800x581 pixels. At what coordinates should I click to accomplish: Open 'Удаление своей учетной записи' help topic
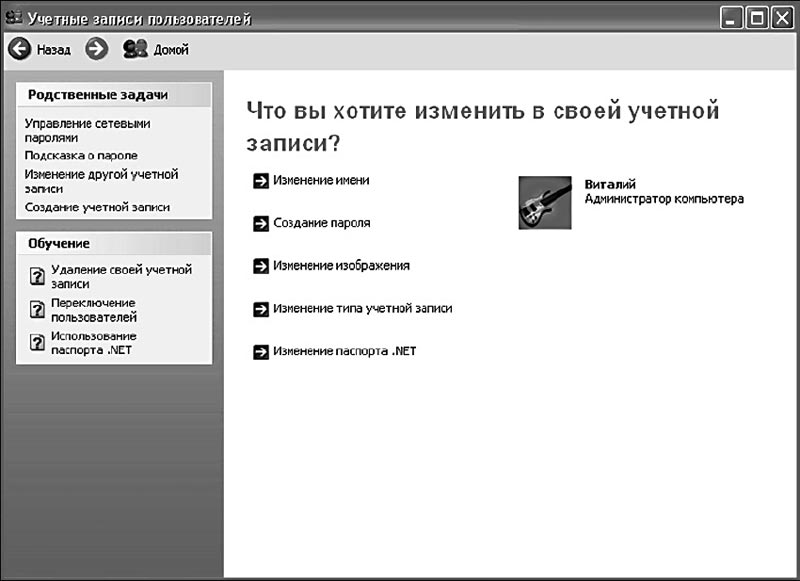pos(121,276)
